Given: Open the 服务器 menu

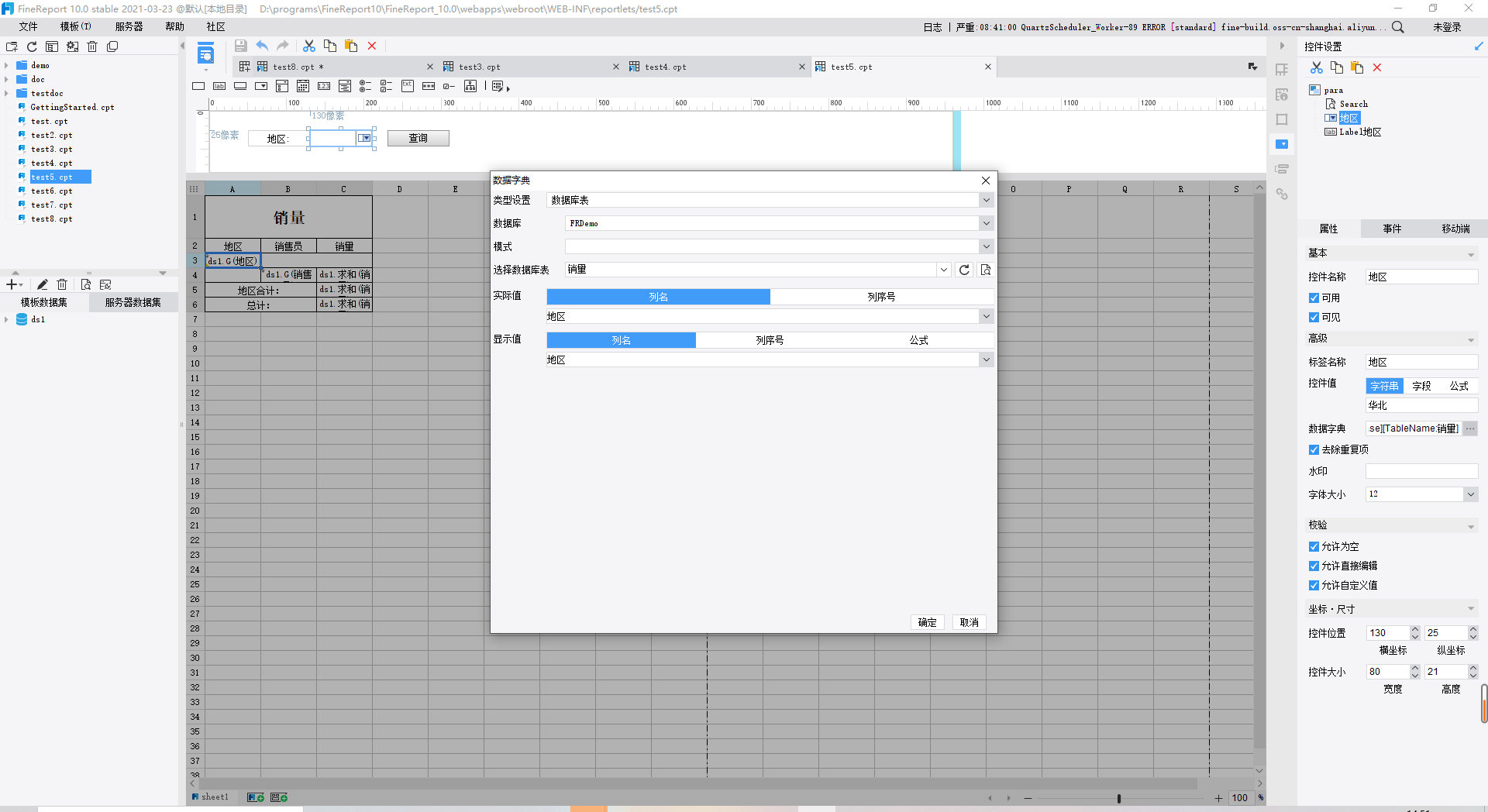Looking at the screenshot, I should pos(129,26).
